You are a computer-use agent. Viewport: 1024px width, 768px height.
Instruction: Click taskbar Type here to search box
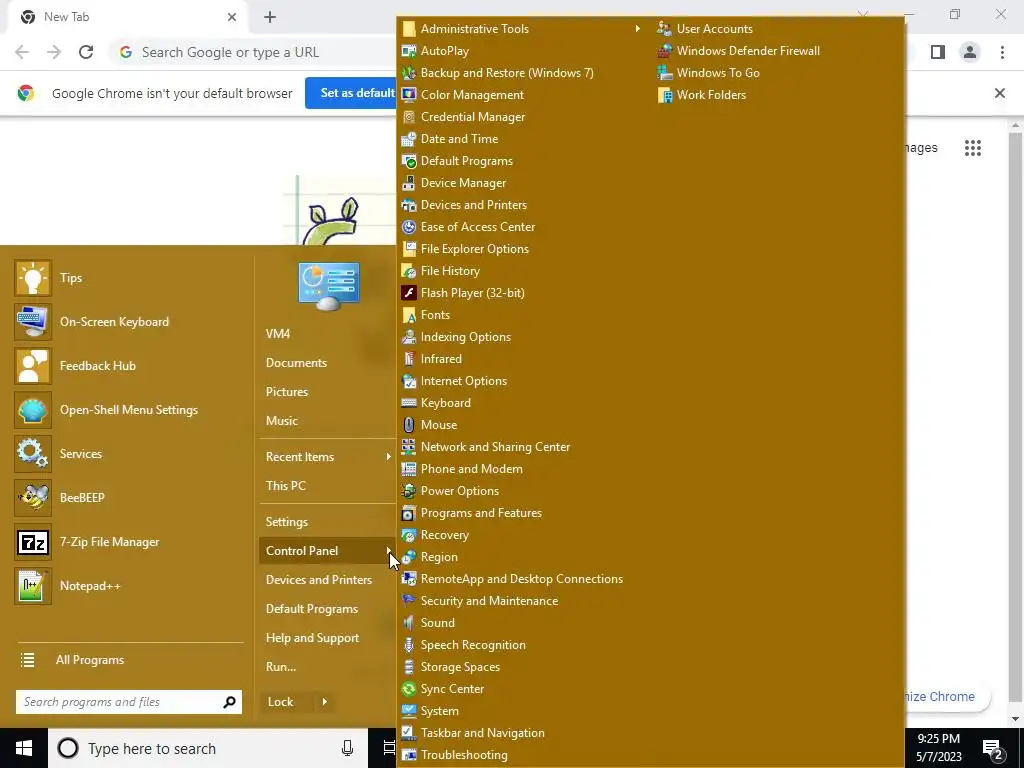[x=207, y=748]
